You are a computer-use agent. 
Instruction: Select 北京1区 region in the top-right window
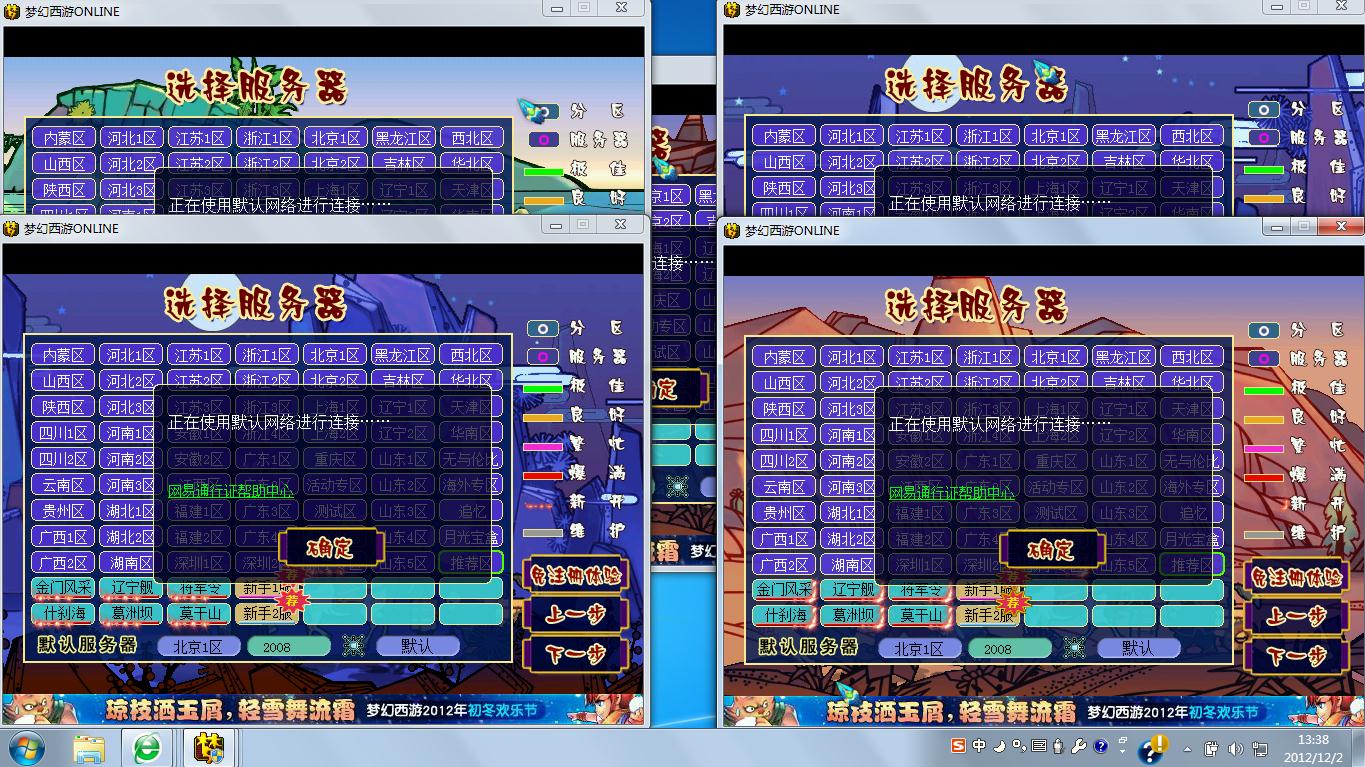[1055, 136]
